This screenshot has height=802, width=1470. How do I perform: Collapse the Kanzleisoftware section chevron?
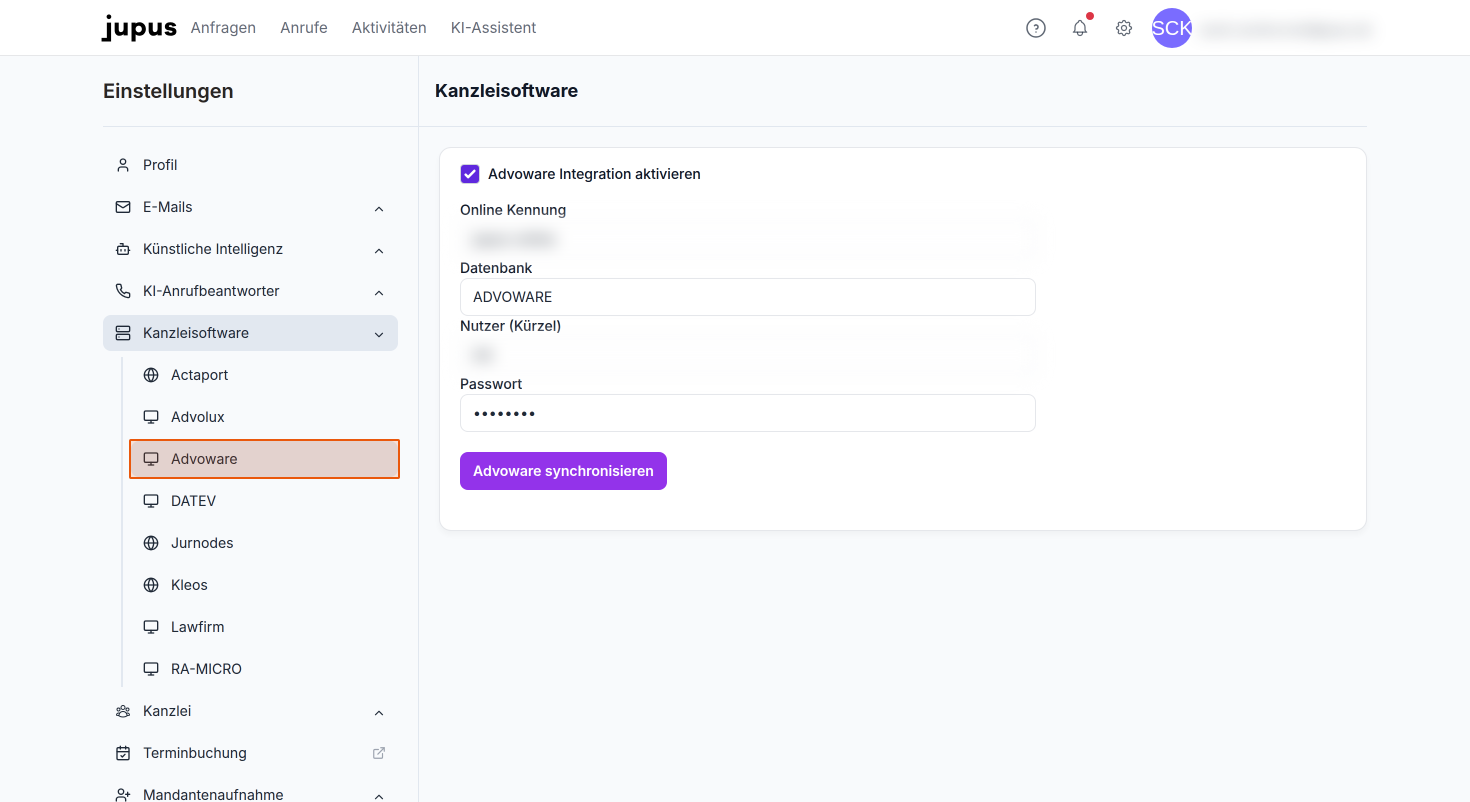379,334
